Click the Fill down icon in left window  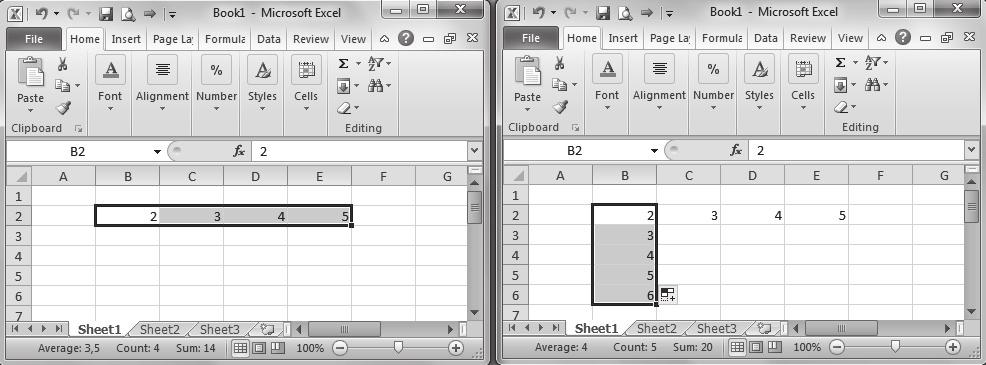343,86
